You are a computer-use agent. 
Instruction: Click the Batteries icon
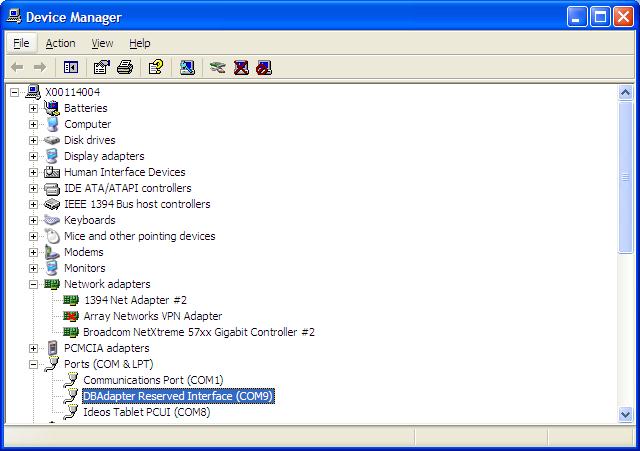pos(52,108)
